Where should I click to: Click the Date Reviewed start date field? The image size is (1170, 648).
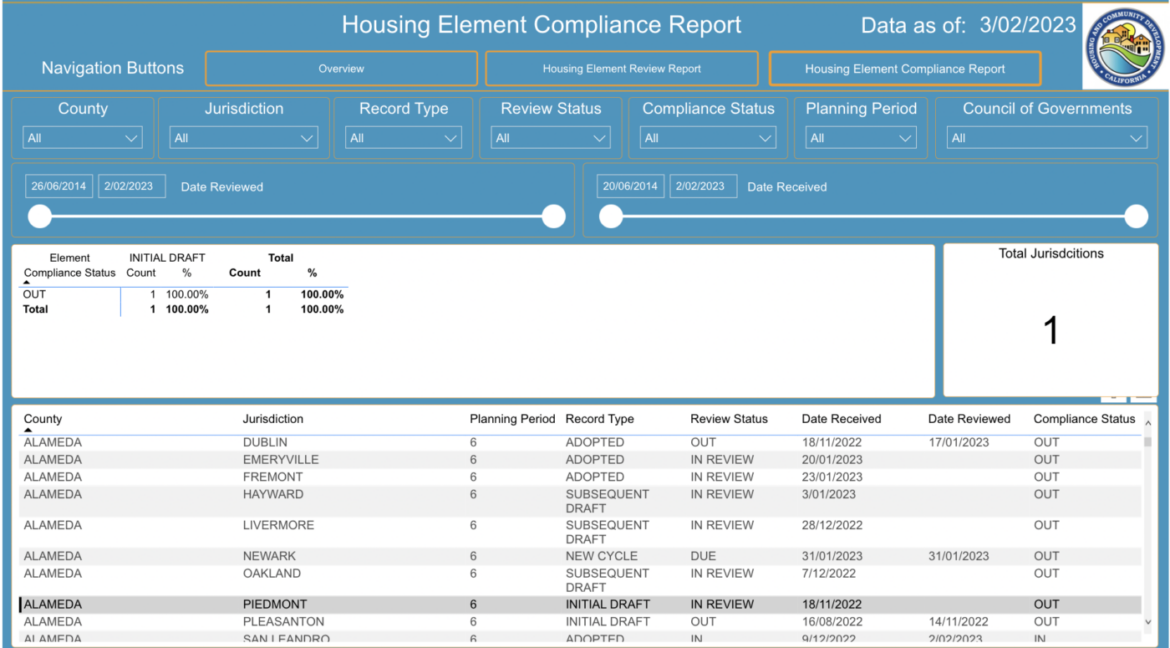[x=59, y=186]
